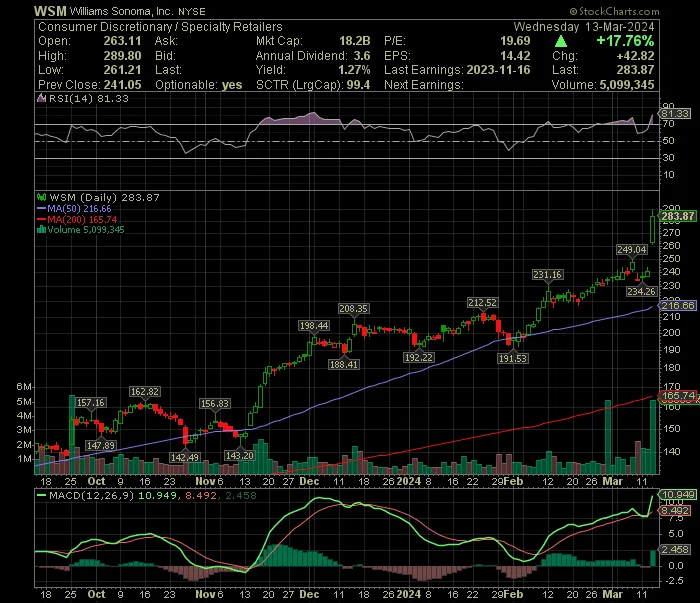Click the tall volume bar near Sep 25
The image size is (700, 603).
click(72, 434)
